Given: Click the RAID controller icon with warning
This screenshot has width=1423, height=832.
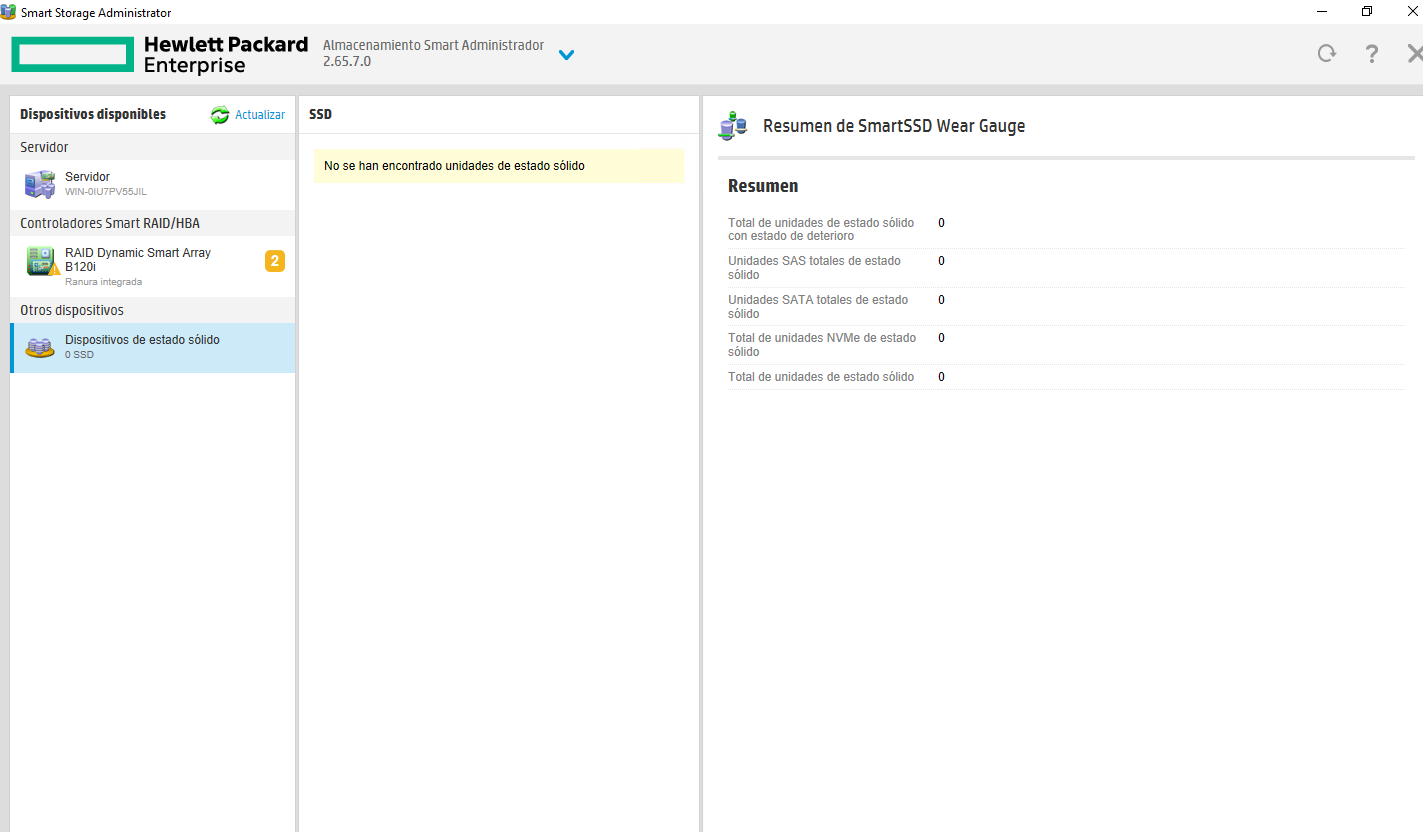Looking at the screenshot, I should point(43,261).
